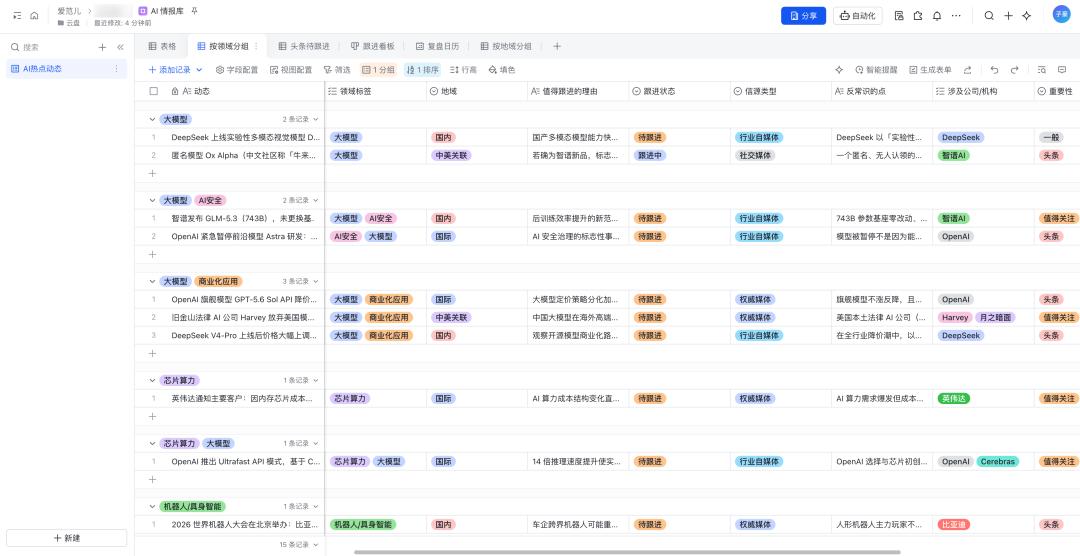Open the user avatar menu
The image size is (1080, 556).
click(x=1061, y=14)
